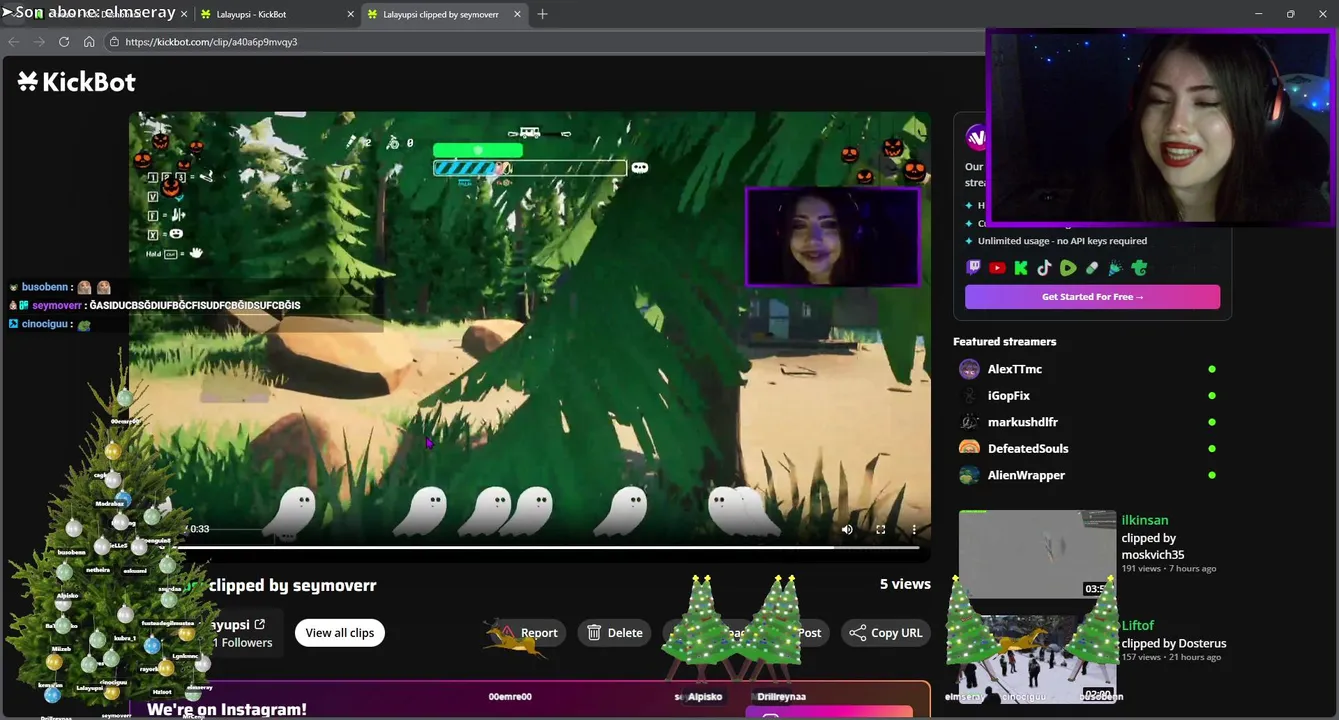Close the 'Lalayupsi clipped by seymoverr' tab

point(517,15)
